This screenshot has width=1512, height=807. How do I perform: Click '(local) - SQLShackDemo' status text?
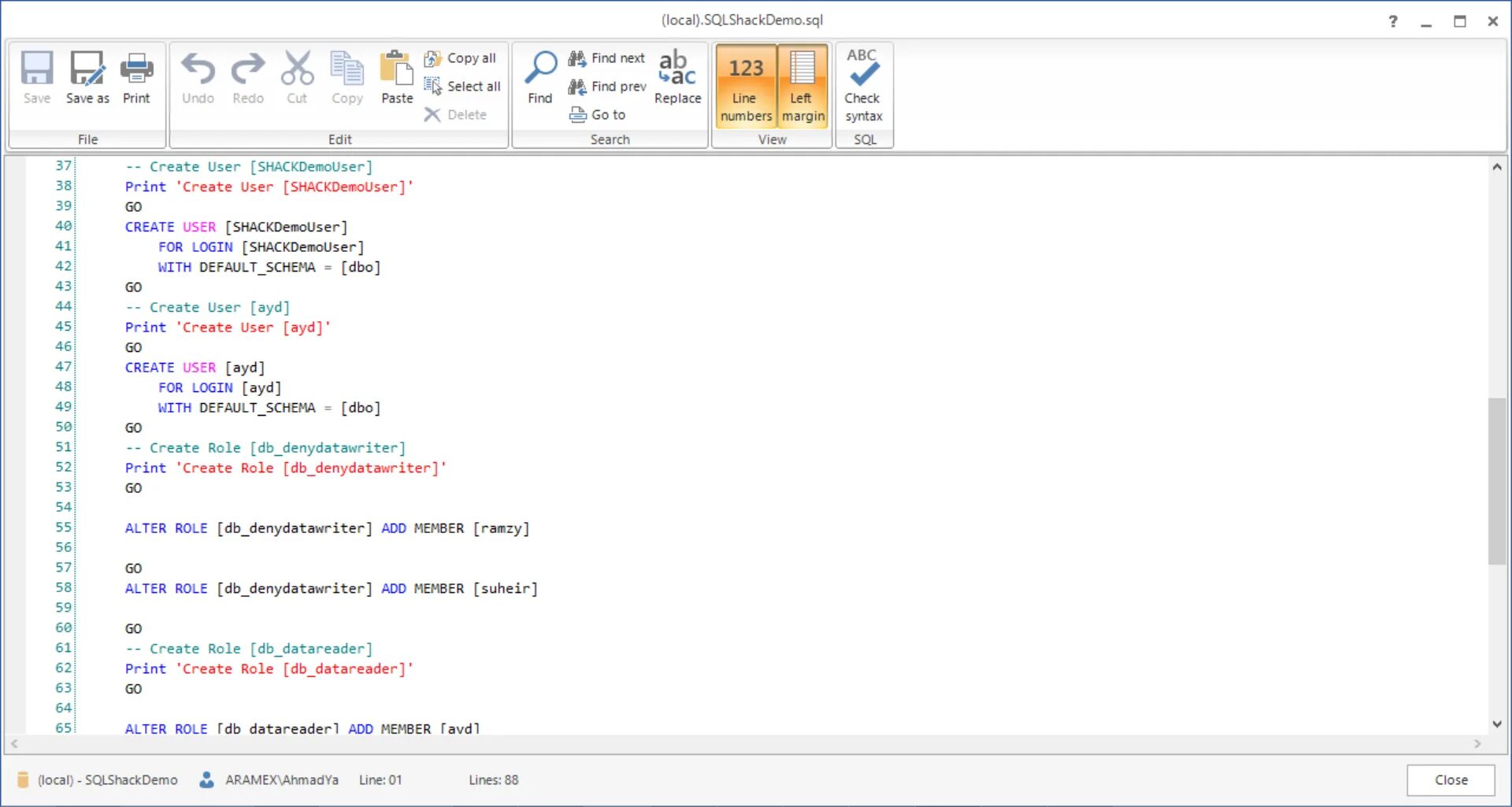108,780
